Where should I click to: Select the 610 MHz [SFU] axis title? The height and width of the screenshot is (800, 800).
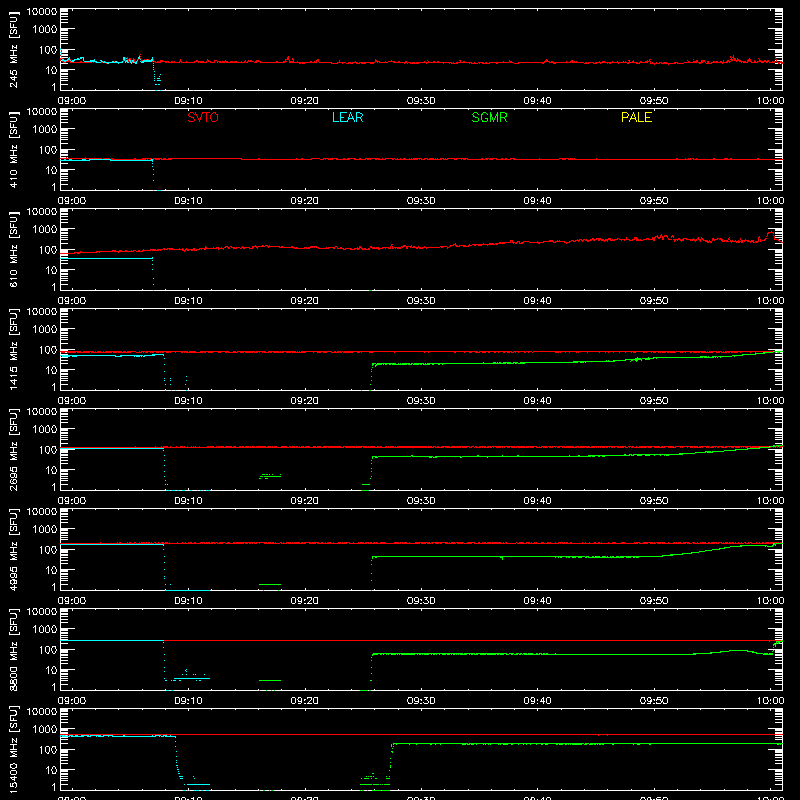[x=14, y=249]
